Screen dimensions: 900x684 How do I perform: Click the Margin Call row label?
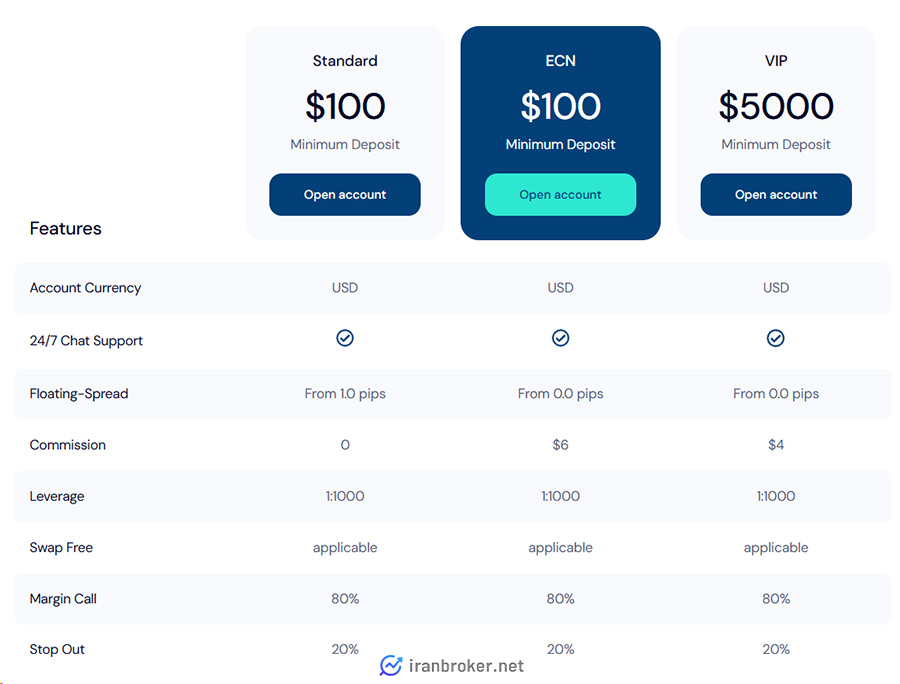click(x=63, y=599)
